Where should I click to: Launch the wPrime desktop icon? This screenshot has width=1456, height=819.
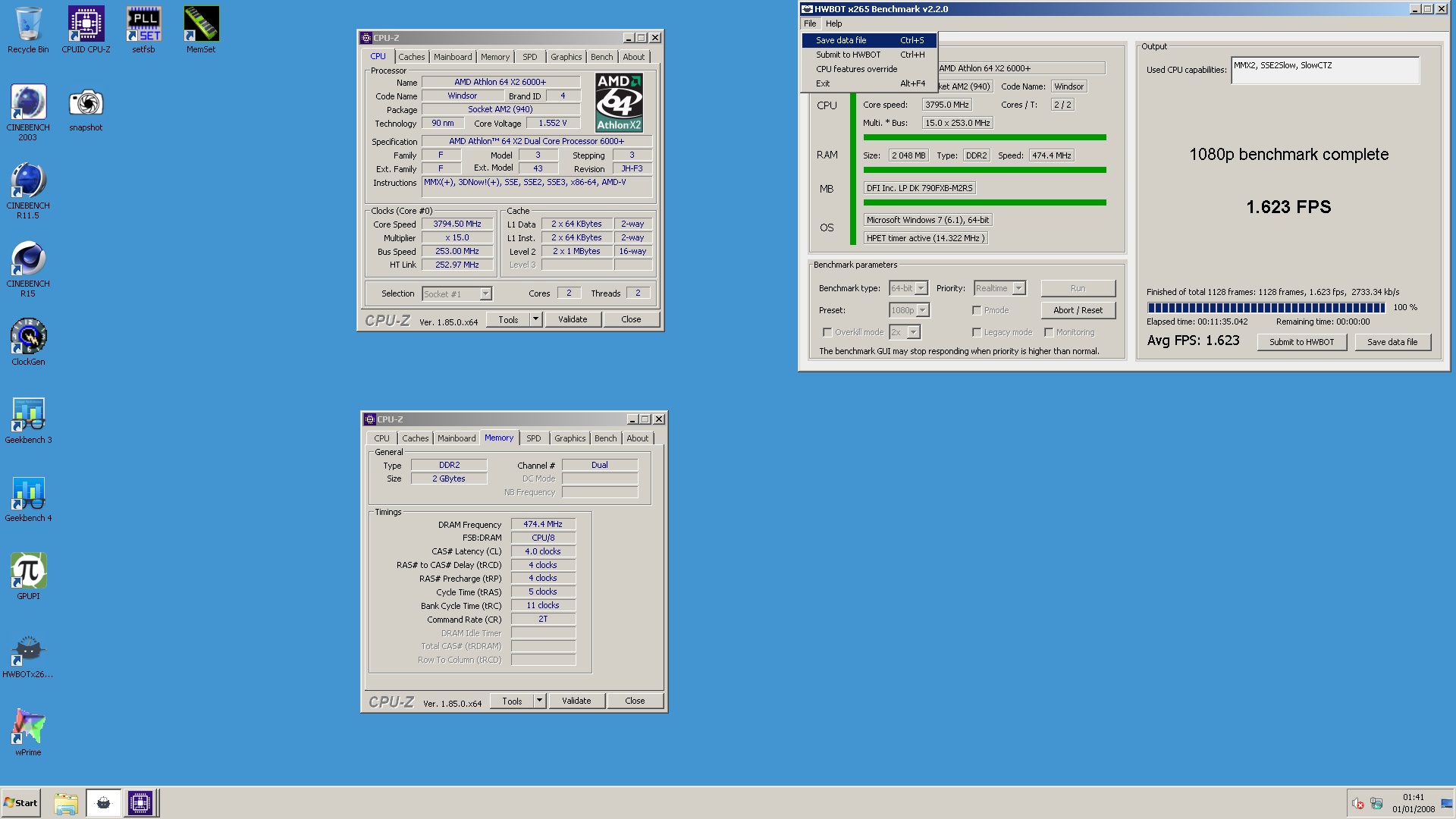pyautogui.click(x=28, y=733)
